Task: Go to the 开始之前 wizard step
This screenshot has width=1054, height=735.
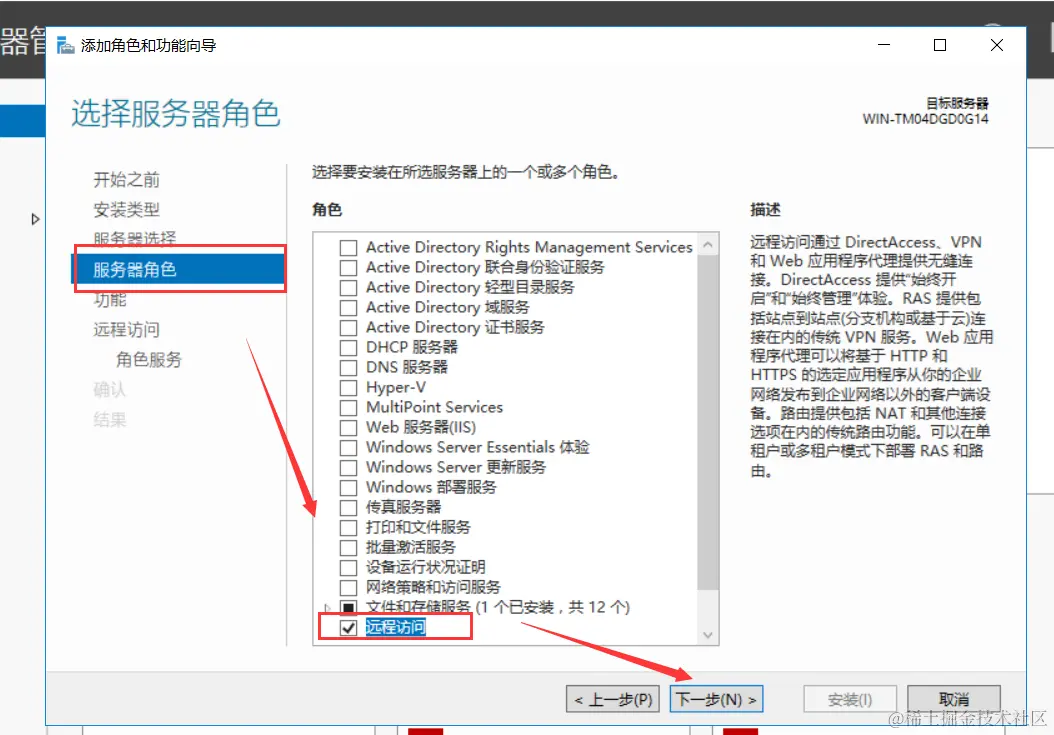Action: pyautogui.click(x=126, y=180)
